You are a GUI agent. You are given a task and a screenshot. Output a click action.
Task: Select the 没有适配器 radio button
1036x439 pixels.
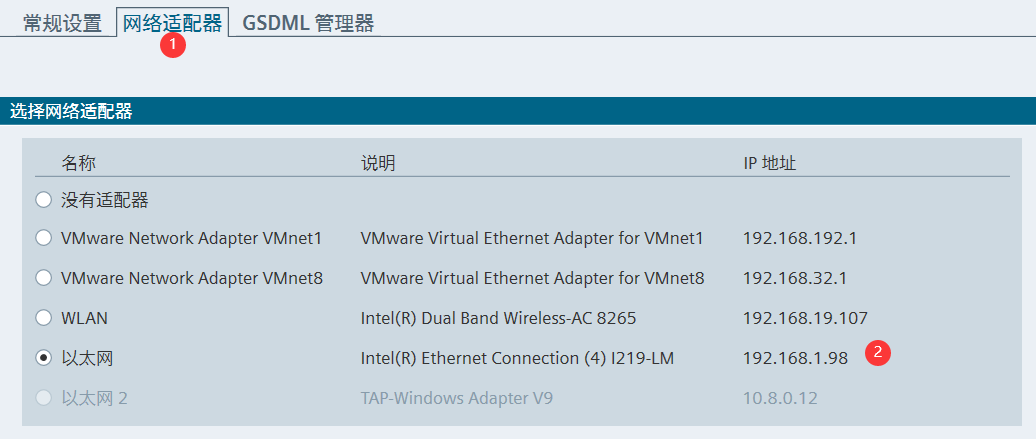(44, 200)
